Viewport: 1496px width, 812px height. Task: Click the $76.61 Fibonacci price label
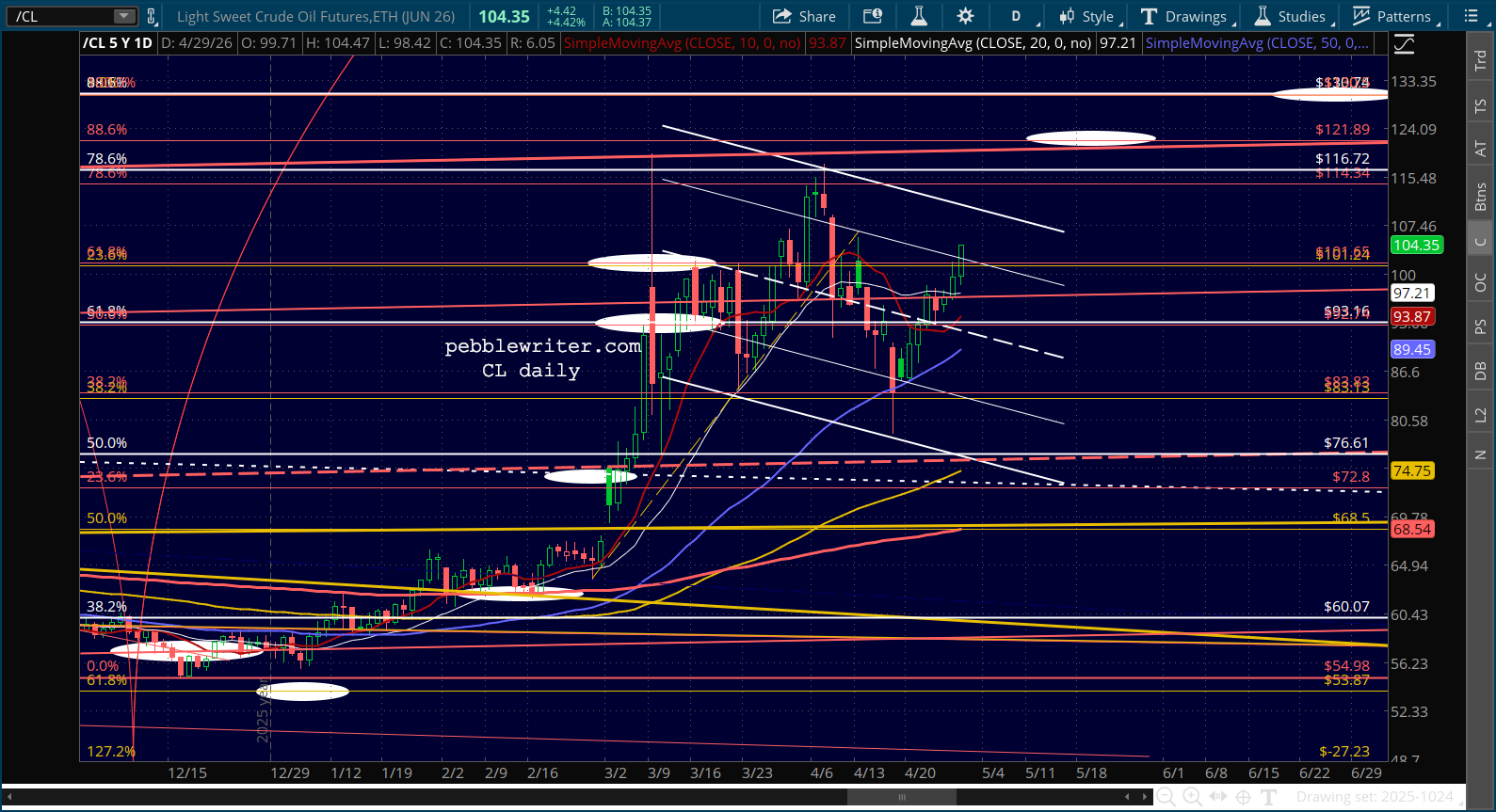[1346, 443]
